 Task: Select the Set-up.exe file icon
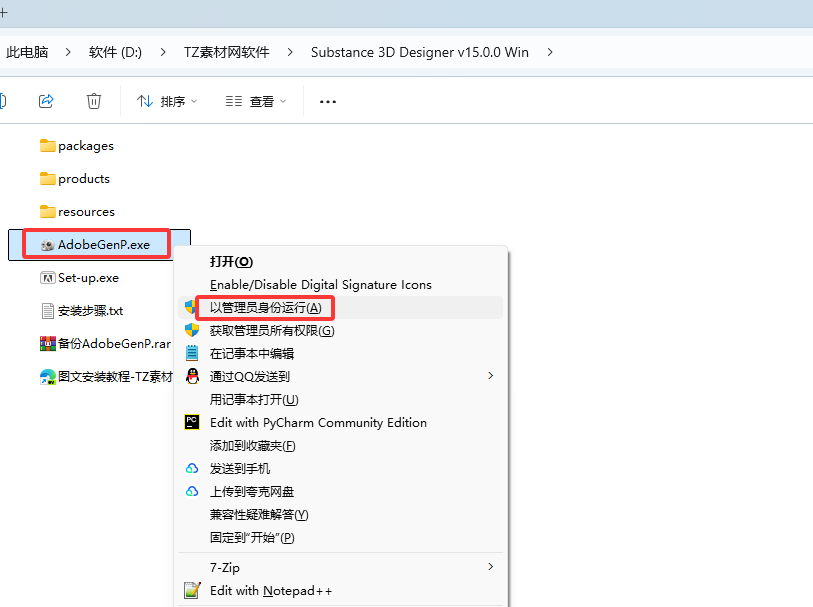(x=48, y=278)
